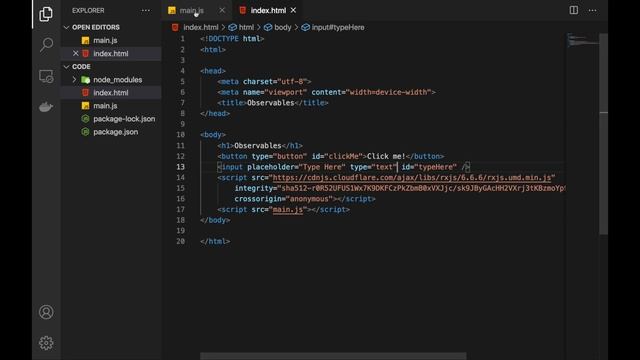Viewport: 640px width, 360px height.
Task: Close index.html in Open Editors list
Action: (x=76, y=53)
